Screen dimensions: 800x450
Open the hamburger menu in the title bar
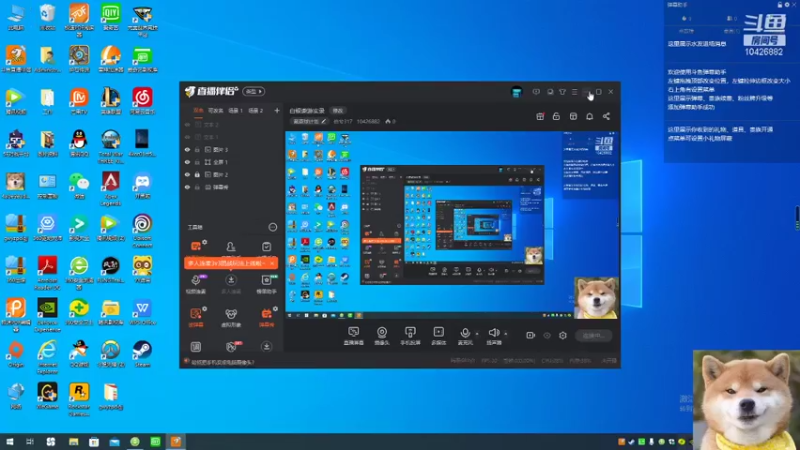(574, 92)
